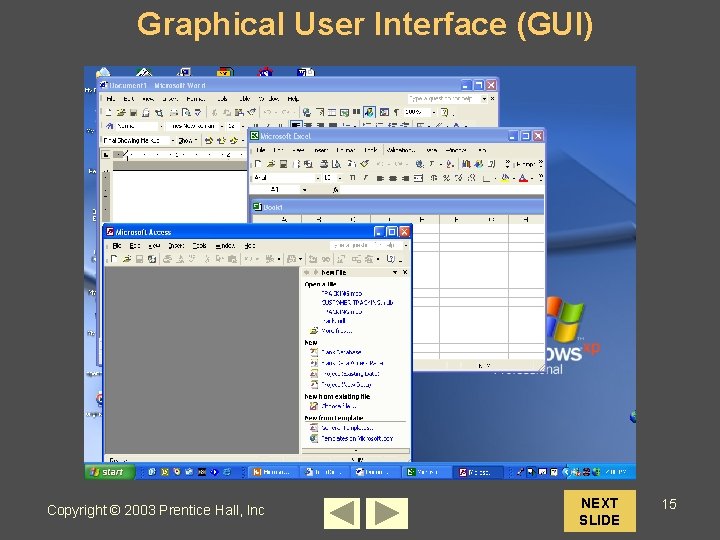The image size is (720, 540).
Task: Click the Help icon in Access toolbar
Action: (390, 259)
